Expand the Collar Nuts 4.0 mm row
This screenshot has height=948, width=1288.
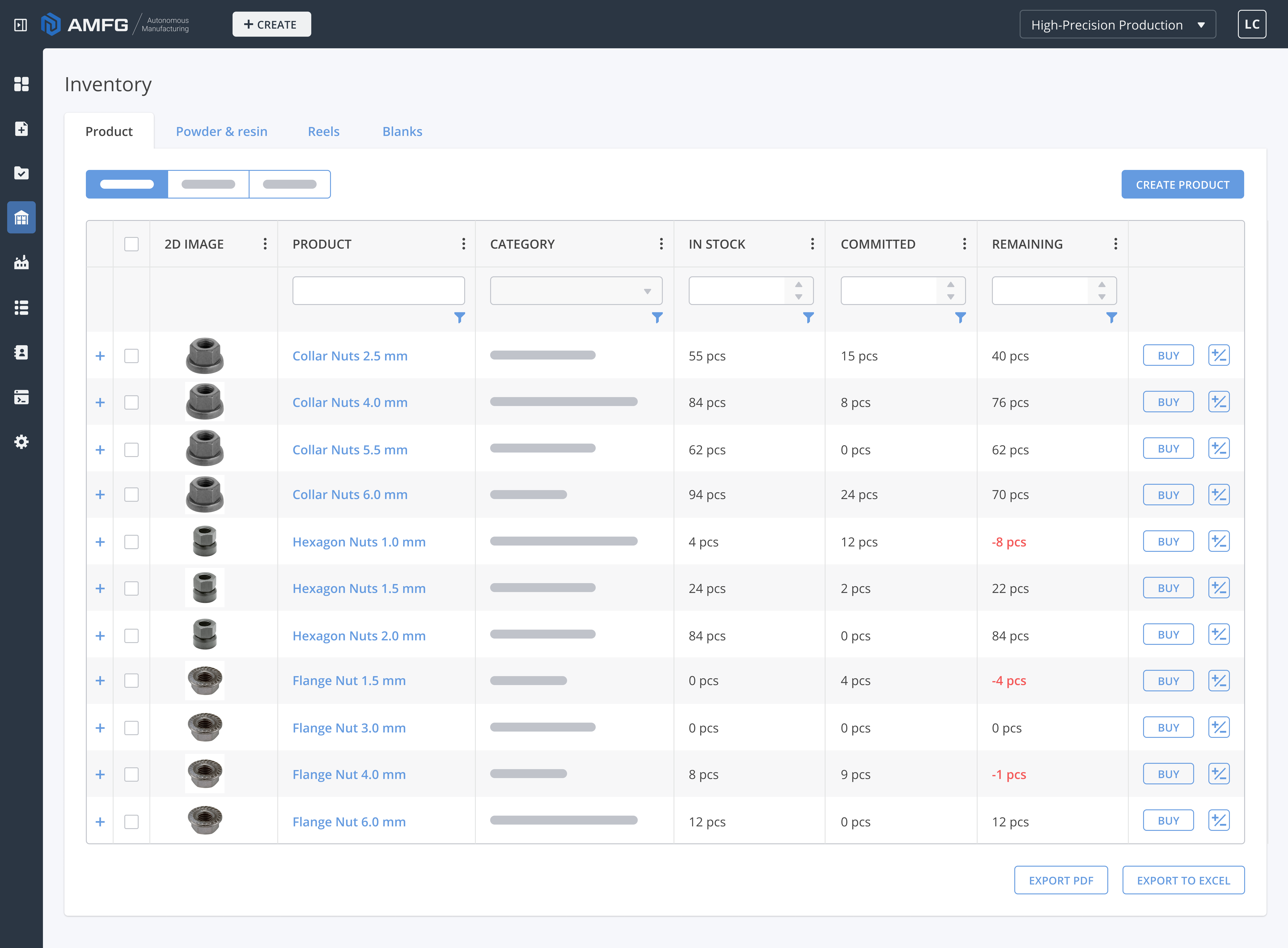tap(100, 402)
